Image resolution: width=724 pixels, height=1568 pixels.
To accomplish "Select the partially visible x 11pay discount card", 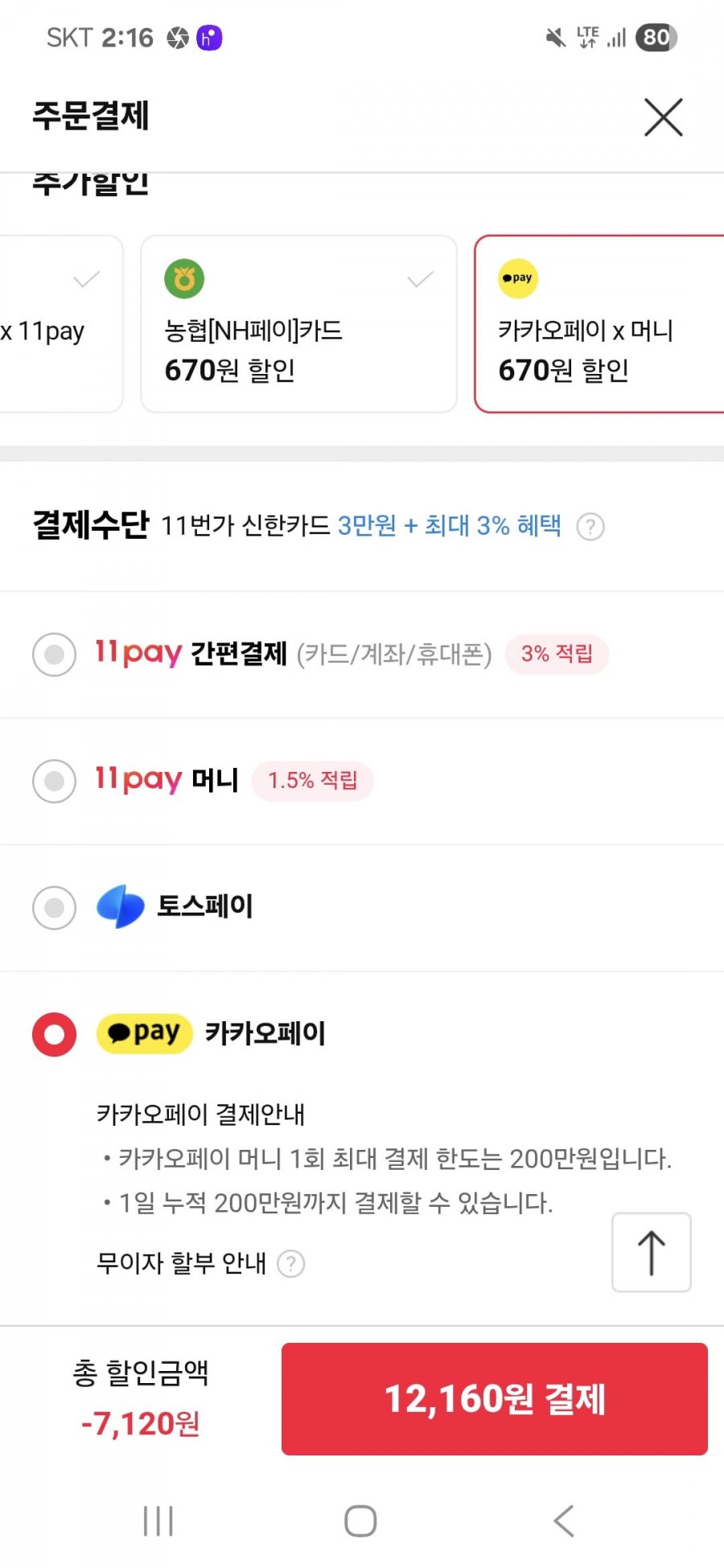I will click(61, 324).
